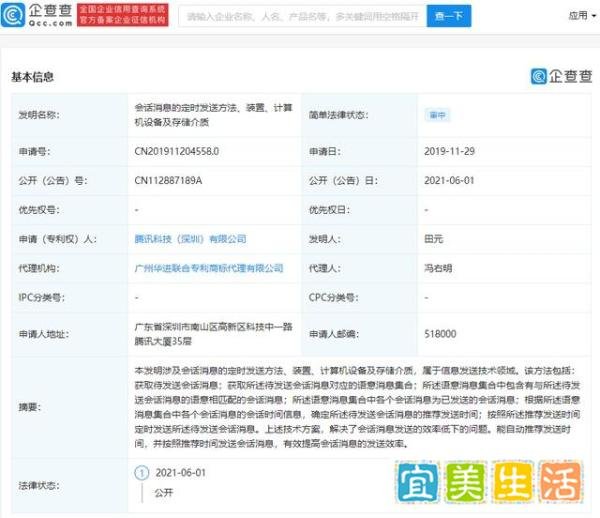Click the invention title text

213,115
